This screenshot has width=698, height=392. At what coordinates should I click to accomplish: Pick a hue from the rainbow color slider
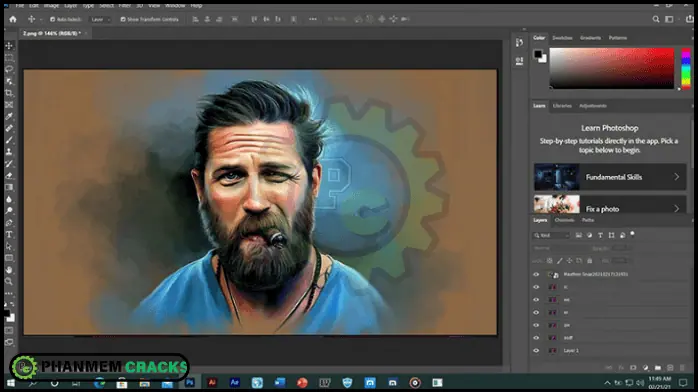pyautogui.click(x=686, y=69)
